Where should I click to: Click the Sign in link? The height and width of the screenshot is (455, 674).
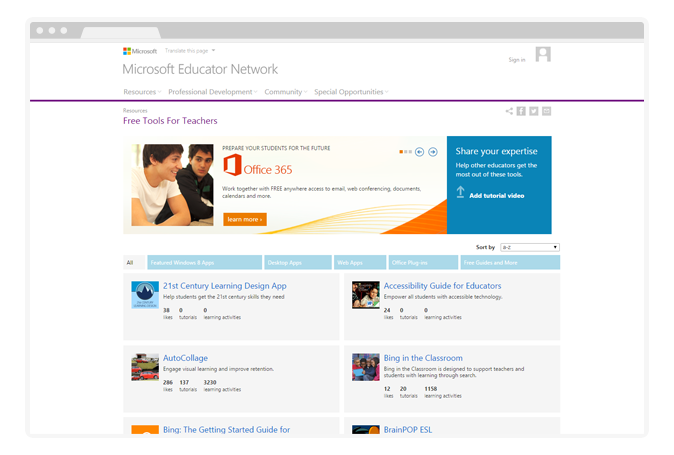coord(517,60)
